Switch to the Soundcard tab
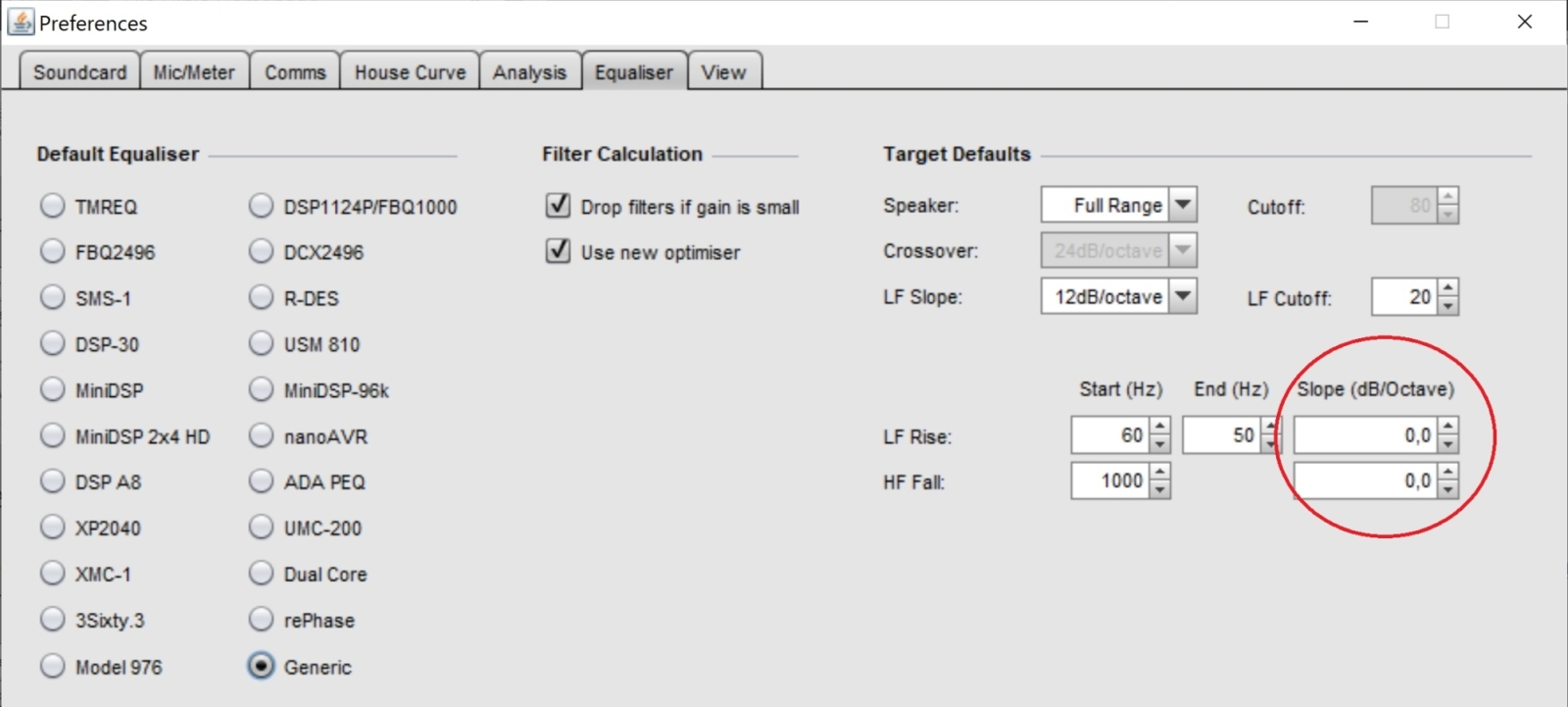 [79, 72]
